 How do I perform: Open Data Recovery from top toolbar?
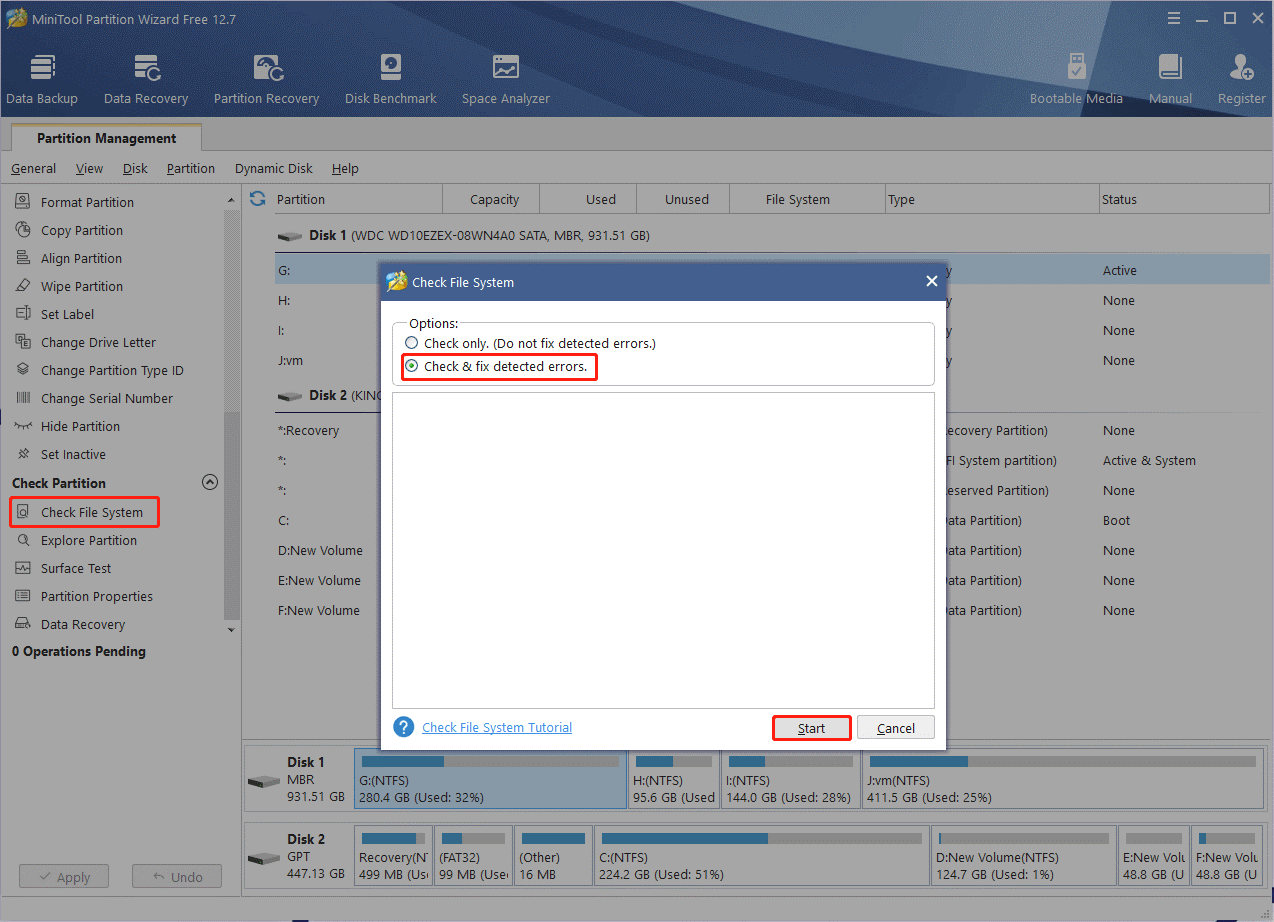(x=146, y=79)
